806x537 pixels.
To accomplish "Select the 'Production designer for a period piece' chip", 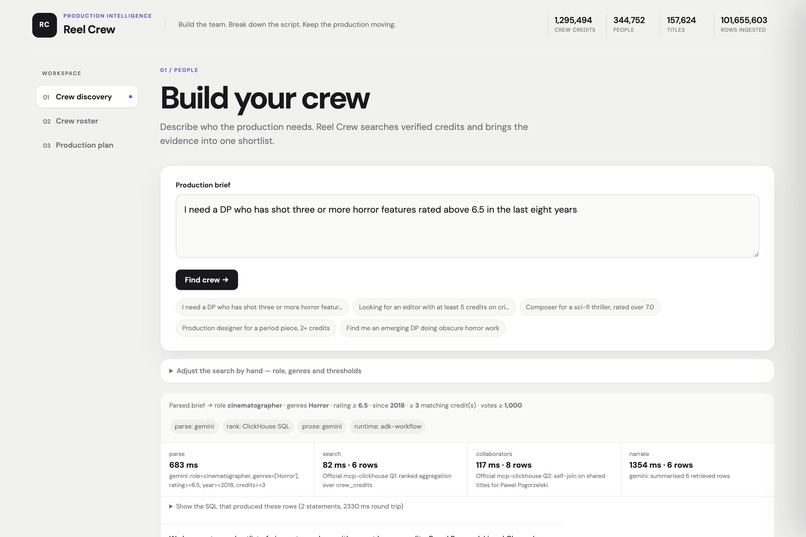I will (x=256, y=328).
